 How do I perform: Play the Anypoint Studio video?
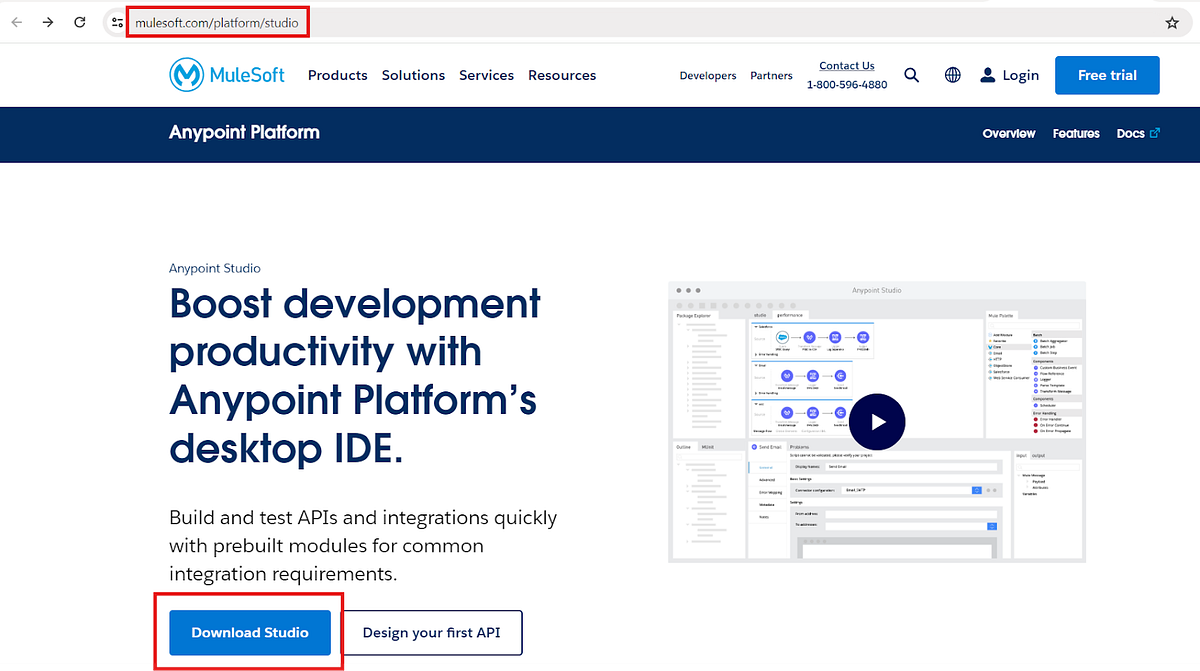coord(877,421)
